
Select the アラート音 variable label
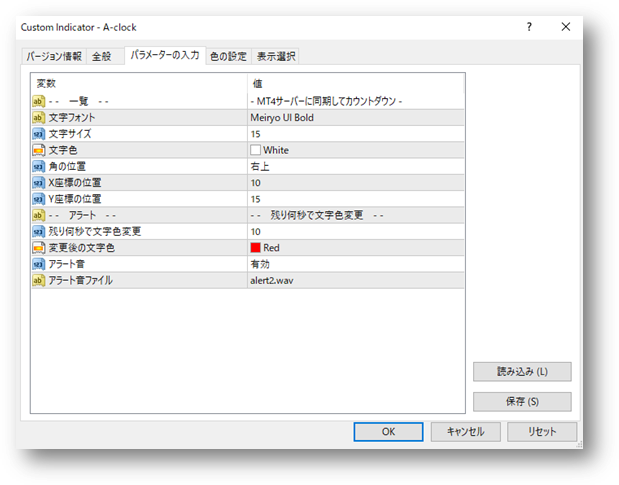66,264
